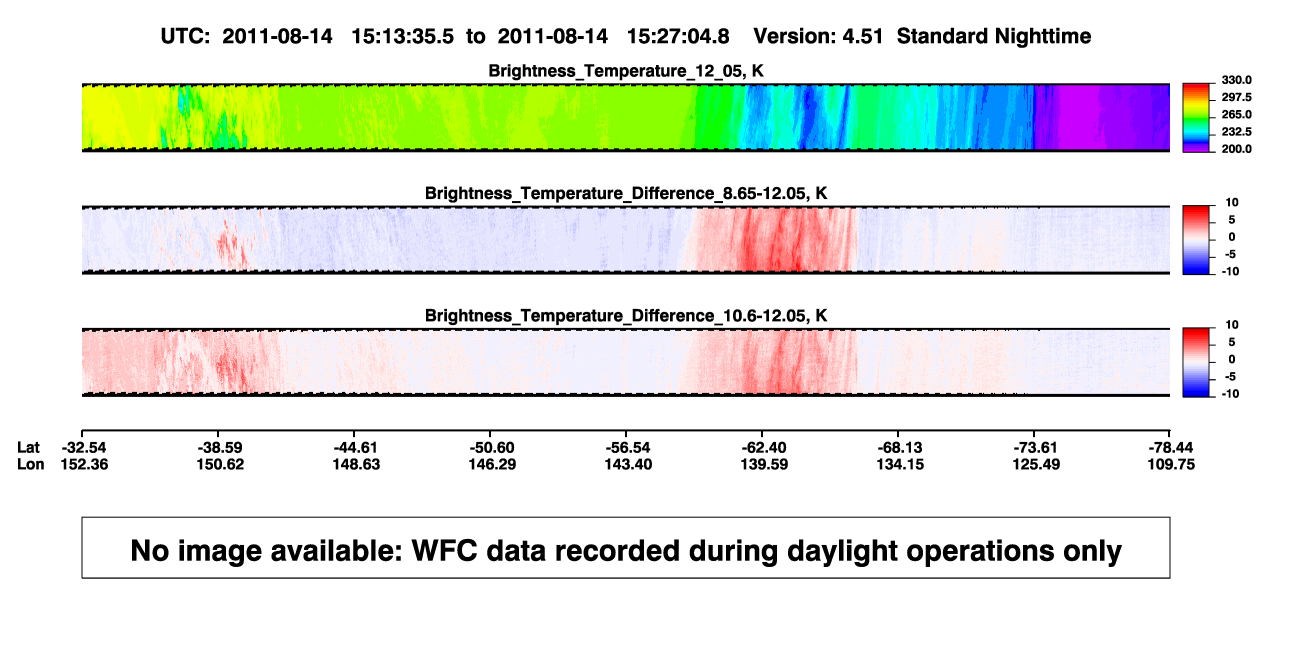The height and width of the screenshot is (667, 1300).
Task: Click latitude value -73.61
Action: 1035,447
